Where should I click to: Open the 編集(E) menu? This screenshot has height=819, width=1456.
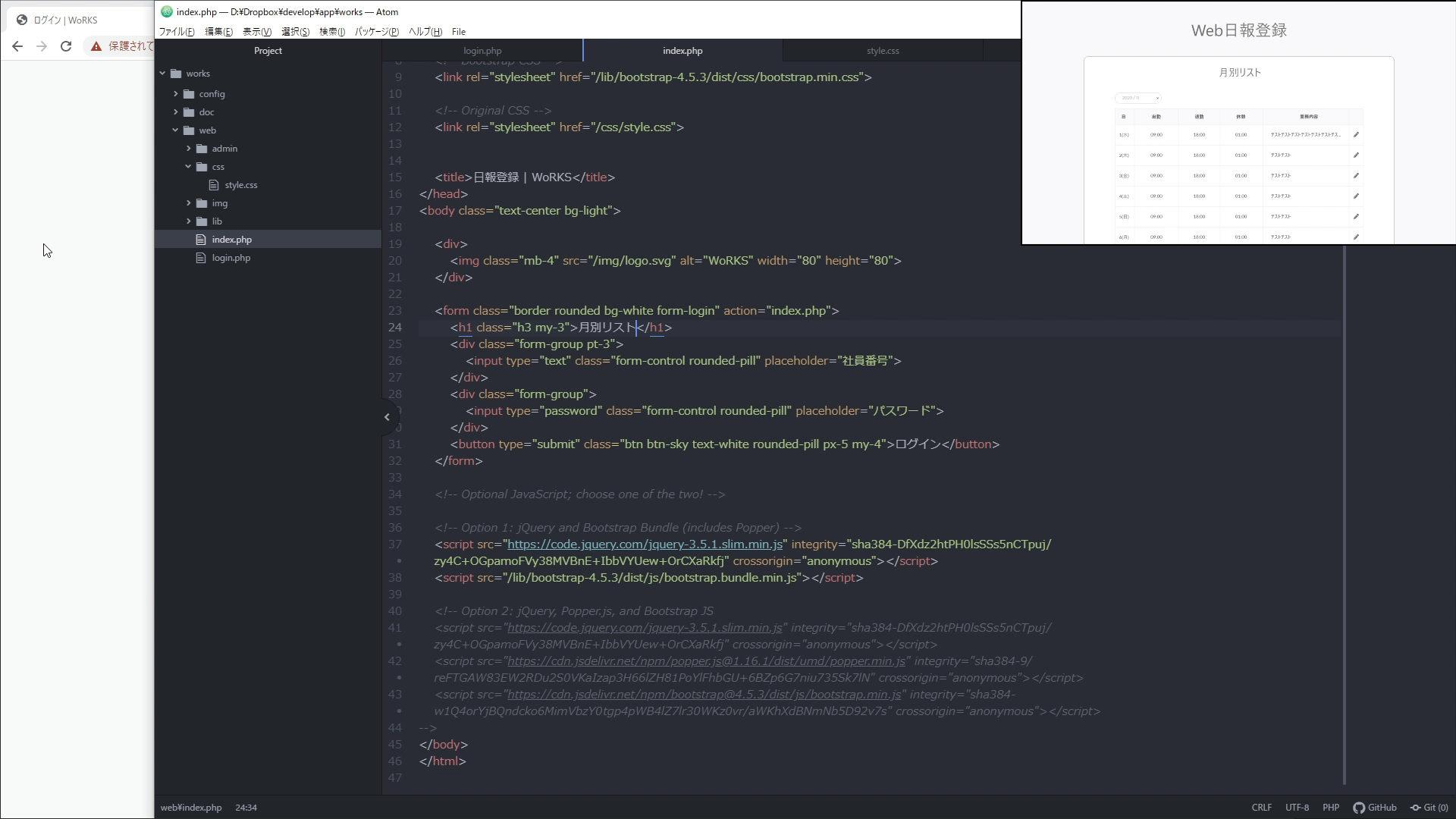[x=219, y=32]
